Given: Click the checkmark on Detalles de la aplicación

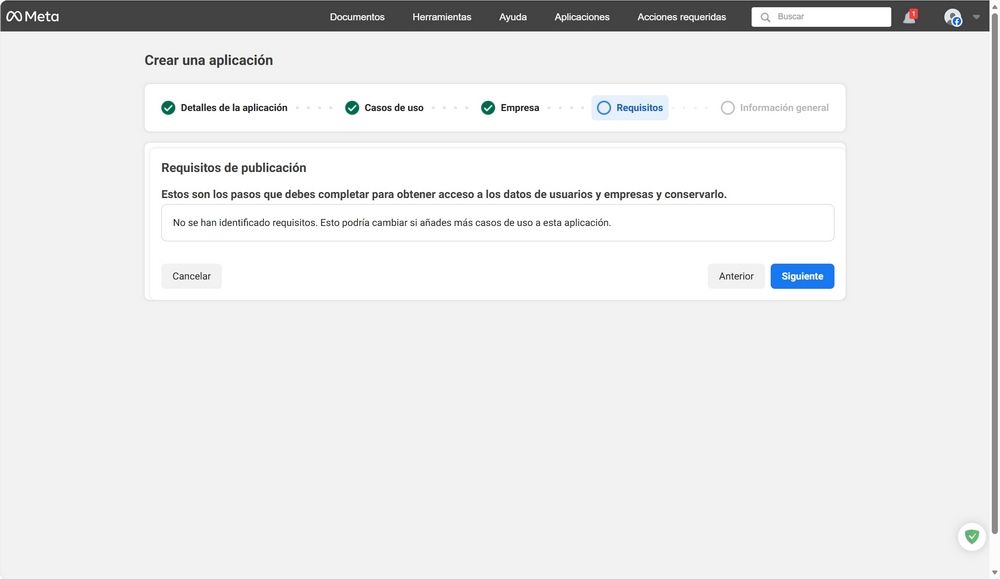Looking at the screenshot, I should click(x=168, y=107).
